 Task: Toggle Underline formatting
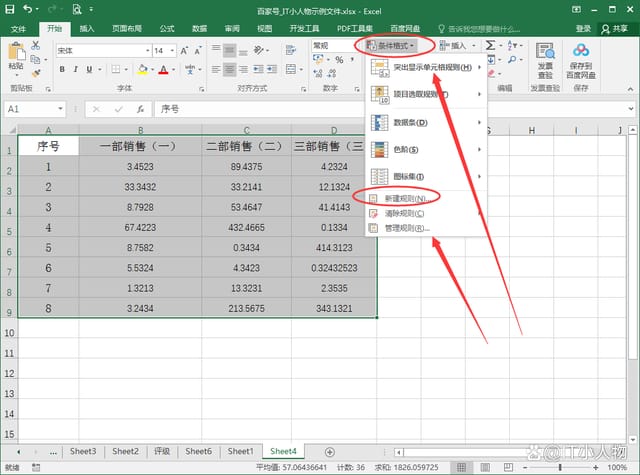tap(89, 69)
